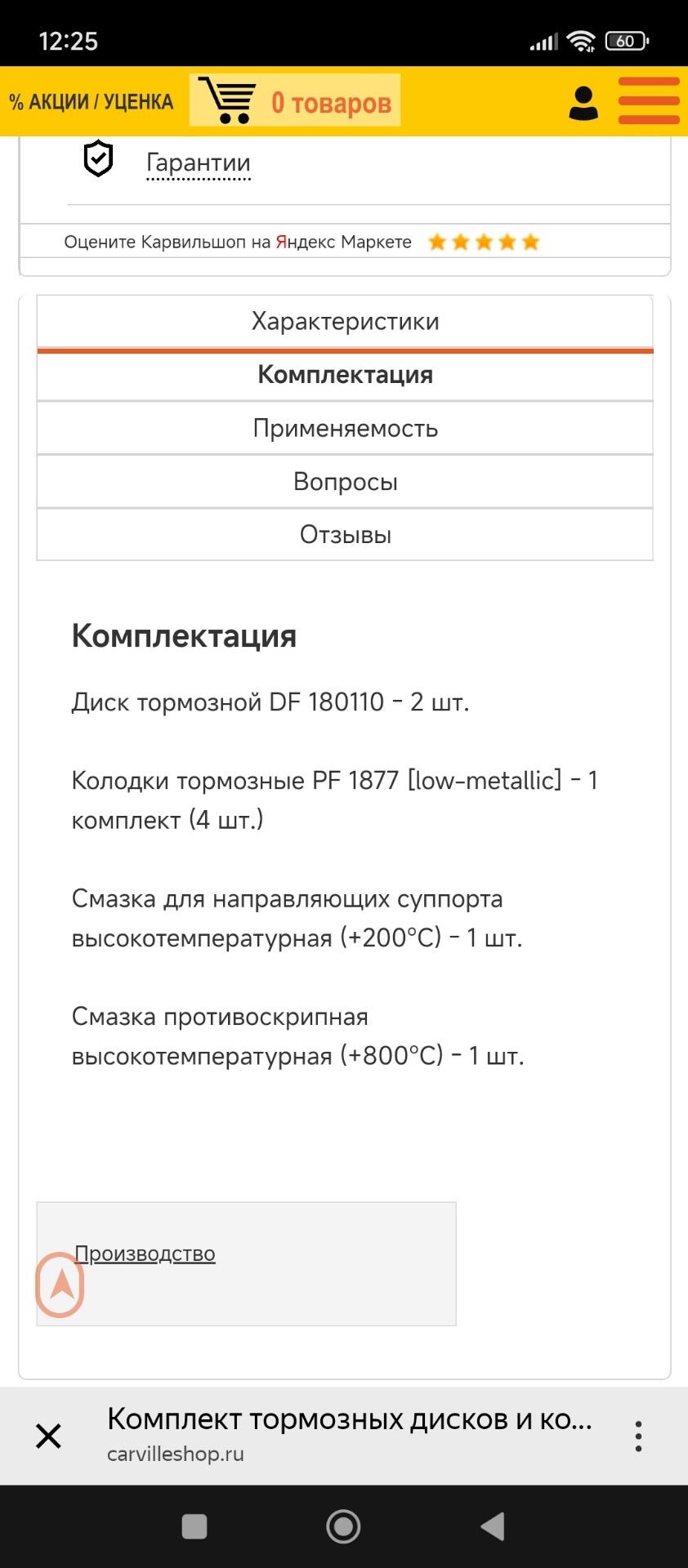Follow the Производство link
The image size is (688, 1568).
point(145,1254)
